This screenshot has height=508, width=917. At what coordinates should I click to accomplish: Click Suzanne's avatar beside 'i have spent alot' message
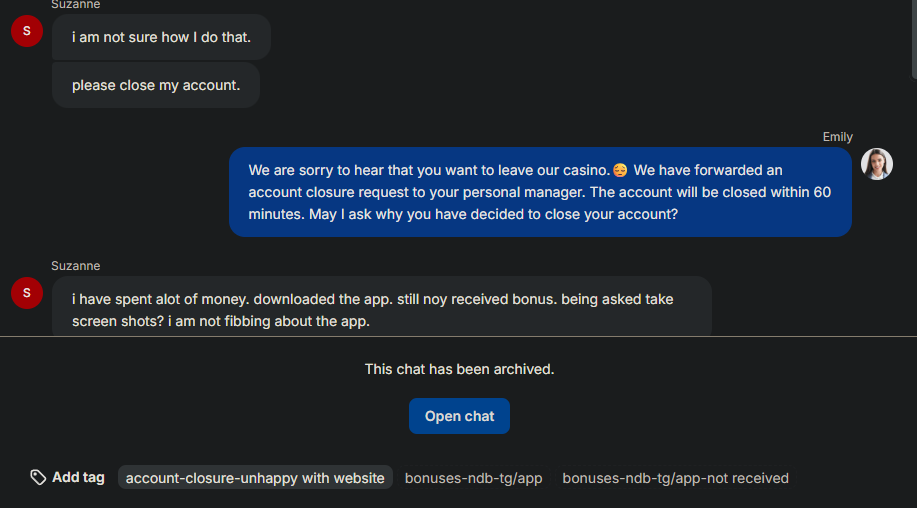click(26, 293)
